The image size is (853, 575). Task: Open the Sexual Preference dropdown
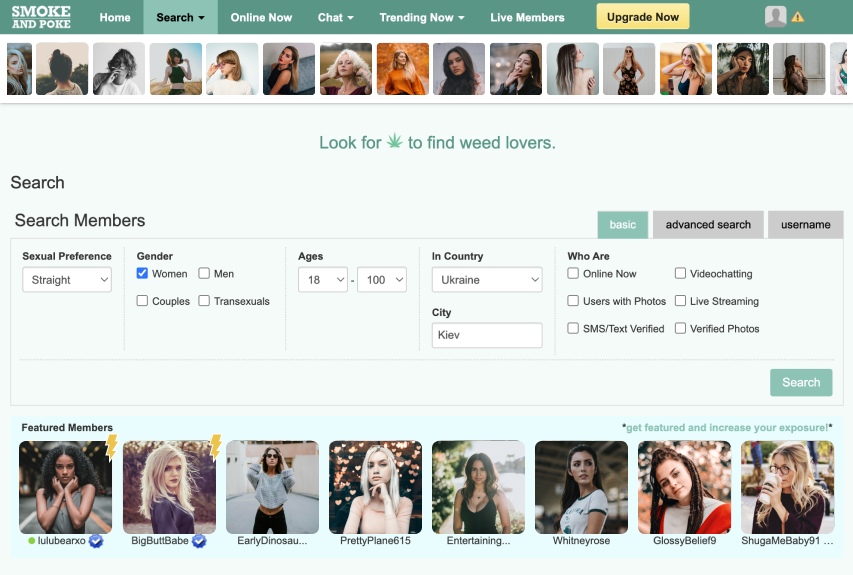67,280
